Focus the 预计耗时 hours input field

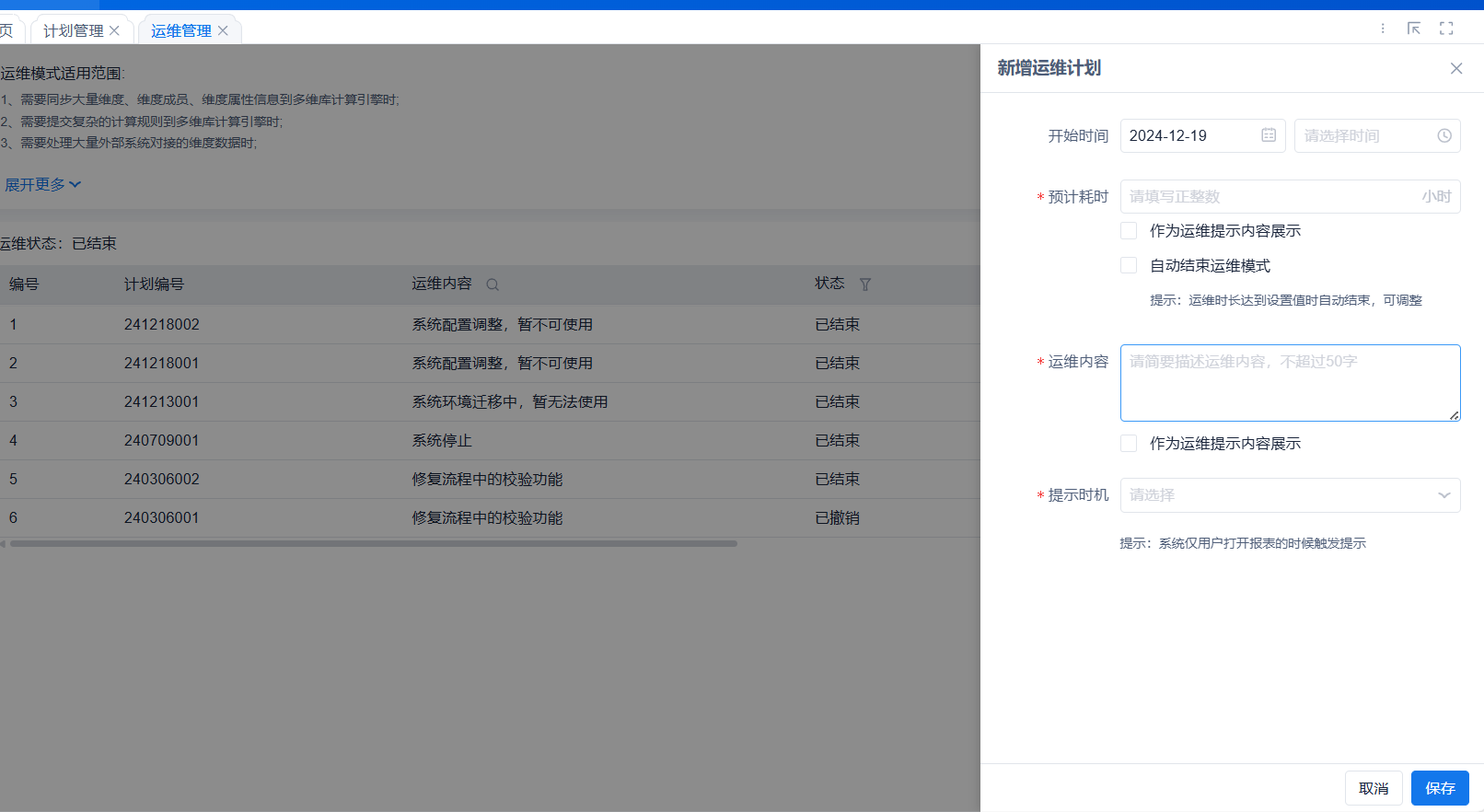[1270, 196]
